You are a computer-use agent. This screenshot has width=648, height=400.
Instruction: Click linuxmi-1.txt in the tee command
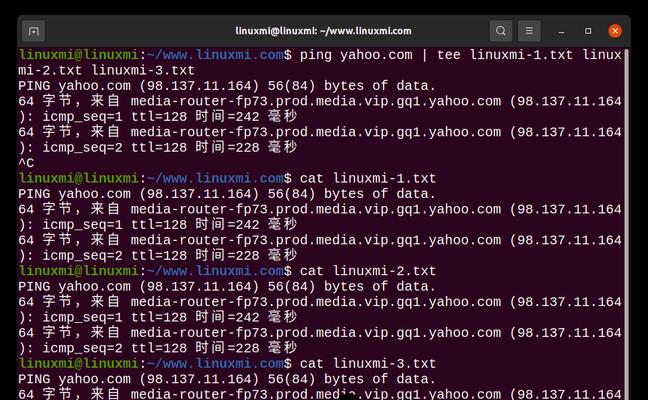[522, 55]
